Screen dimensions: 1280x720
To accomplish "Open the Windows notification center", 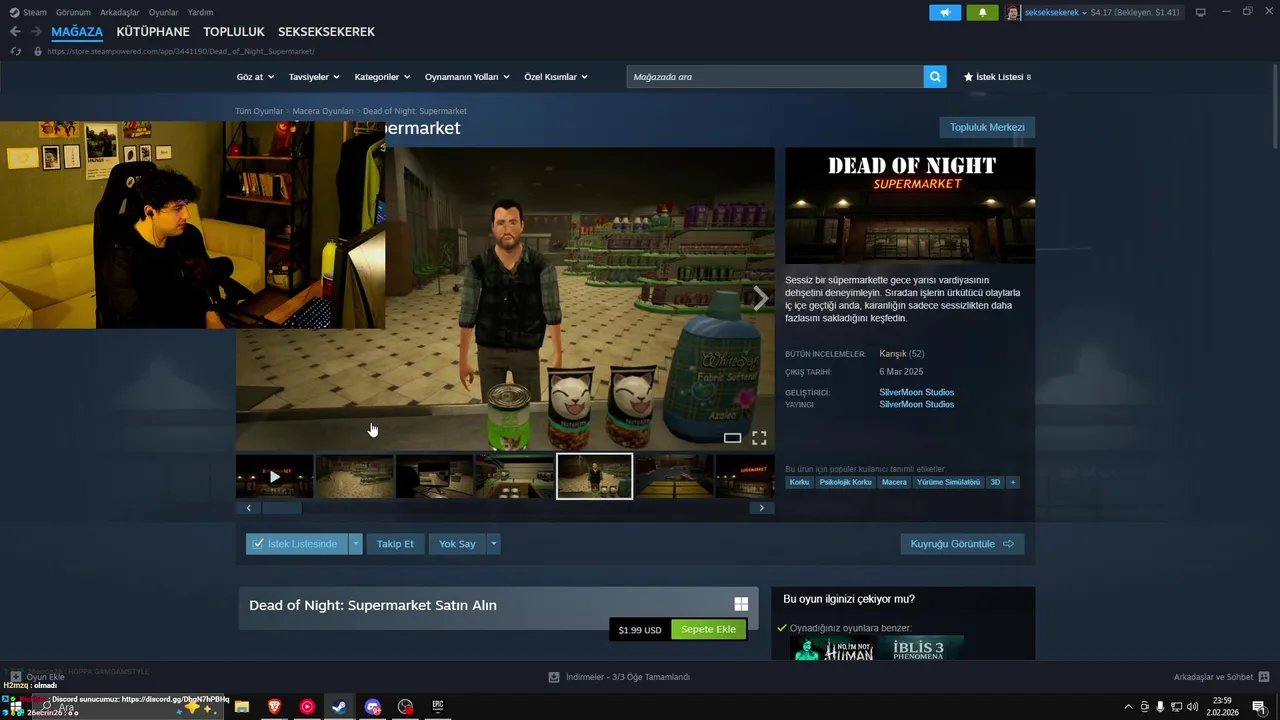I will click(x=1259, y=707).
